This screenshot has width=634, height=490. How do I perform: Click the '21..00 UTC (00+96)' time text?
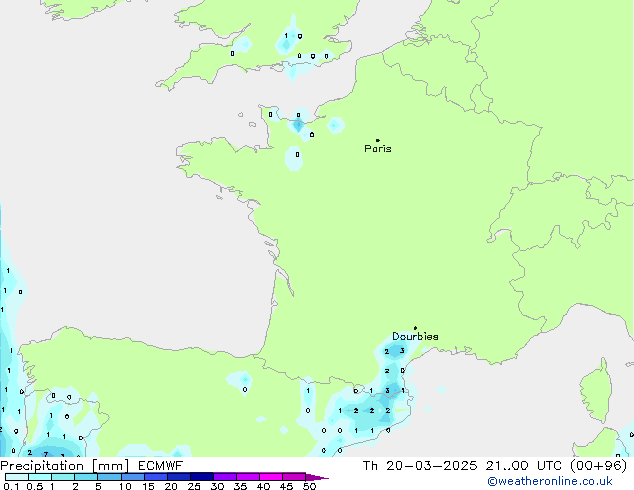pyautogui.click(x=556, y=465)
